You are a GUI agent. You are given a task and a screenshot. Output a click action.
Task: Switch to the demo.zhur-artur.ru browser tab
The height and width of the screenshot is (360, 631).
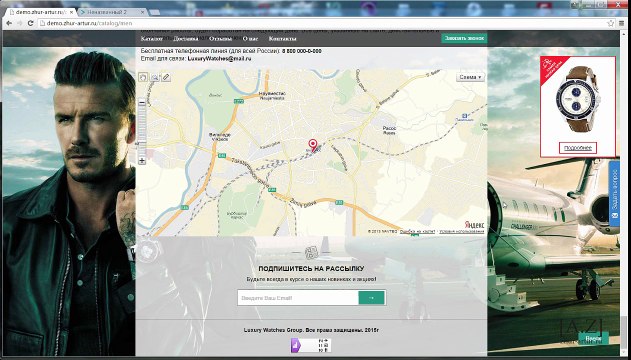(x=39, y=12)
